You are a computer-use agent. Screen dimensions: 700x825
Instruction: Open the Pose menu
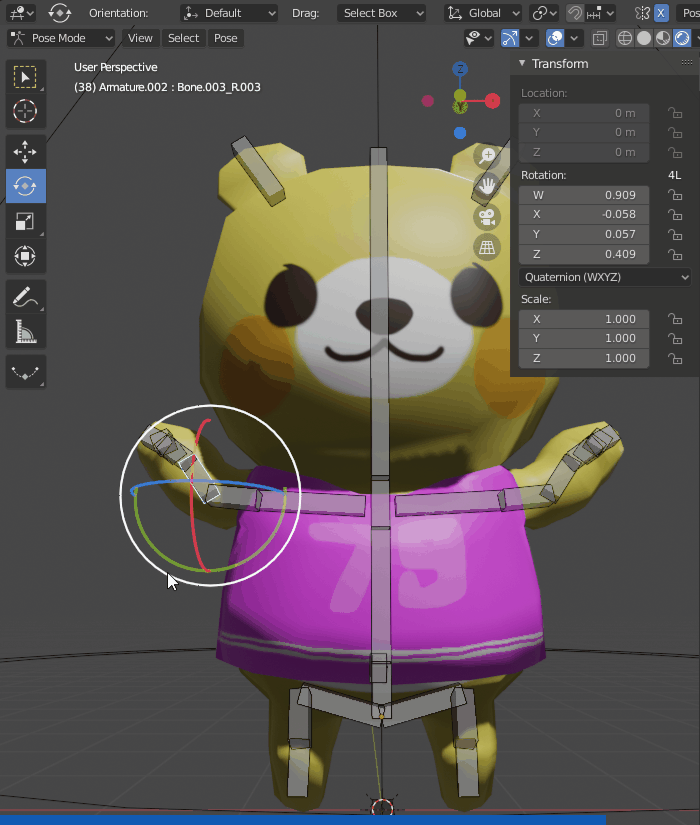tap(226, 38)
